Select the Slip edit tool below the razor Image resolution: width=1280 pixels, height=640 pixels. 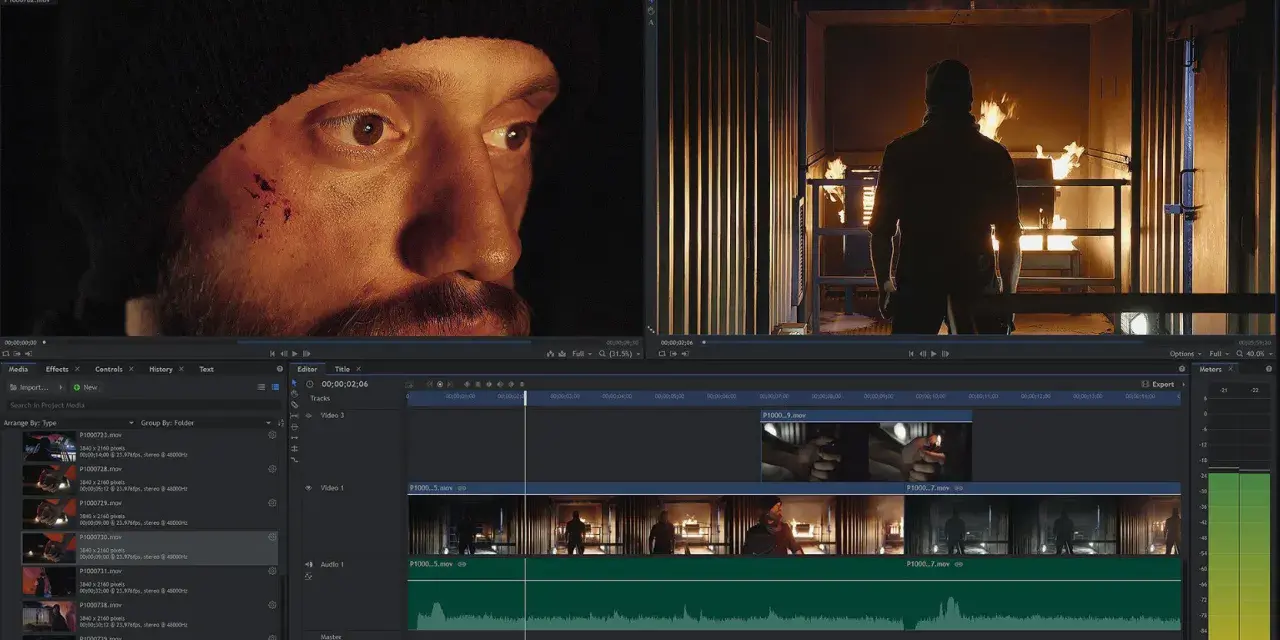294,416
